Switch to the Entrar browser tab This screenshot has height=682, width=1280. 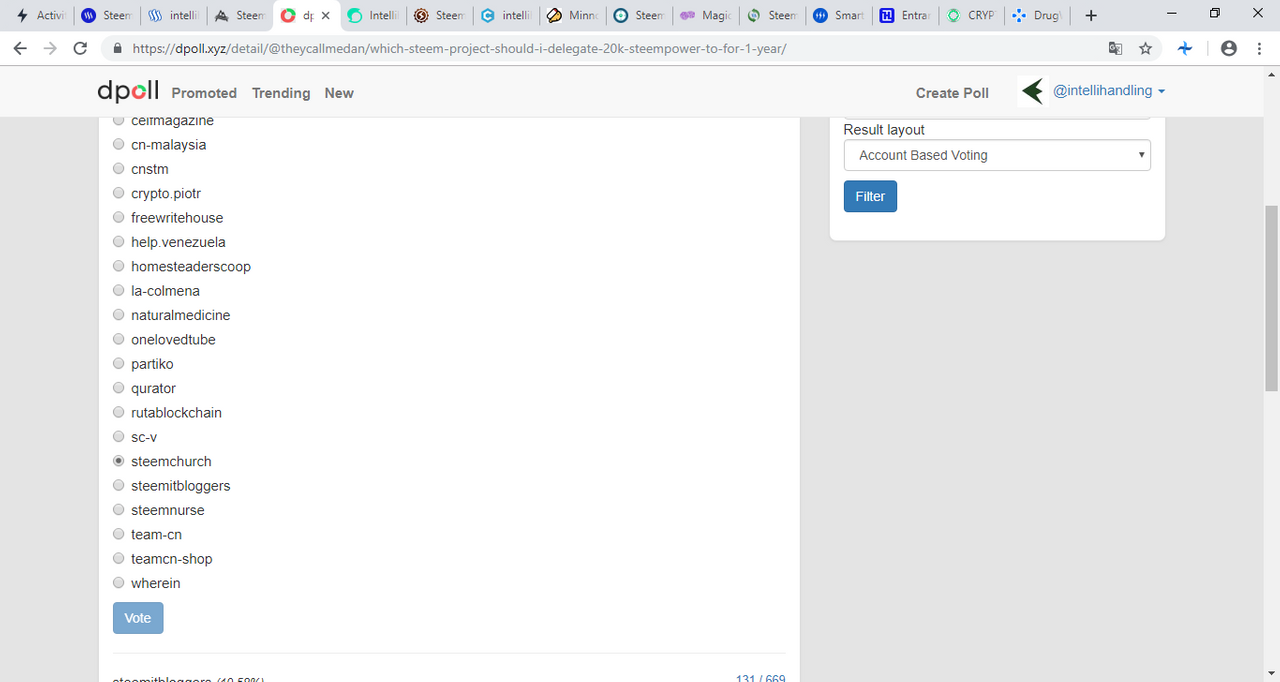click(904, 15)
